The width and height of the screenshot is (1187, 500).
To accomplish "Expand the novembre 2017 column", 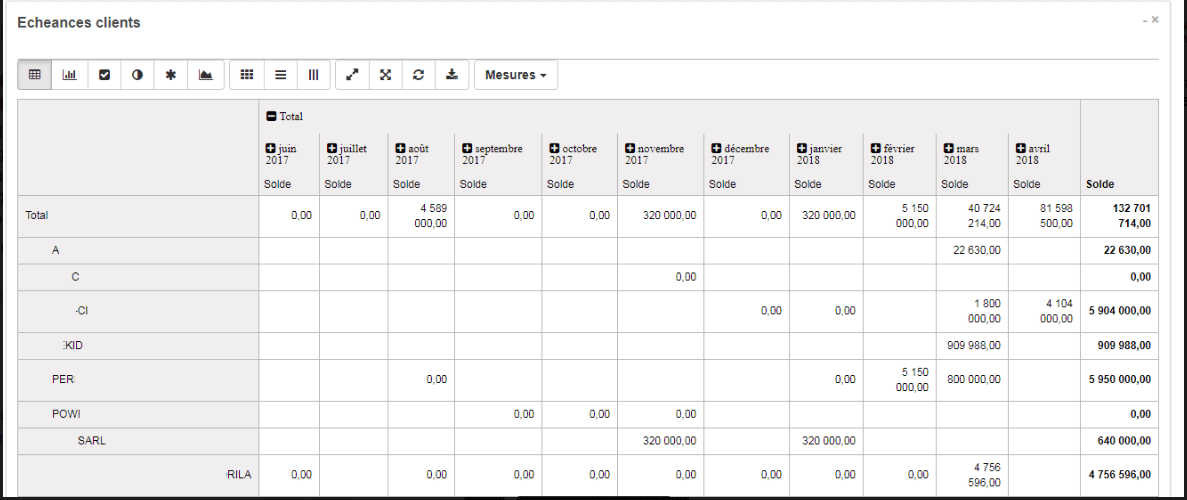I will tap(630, 149).
